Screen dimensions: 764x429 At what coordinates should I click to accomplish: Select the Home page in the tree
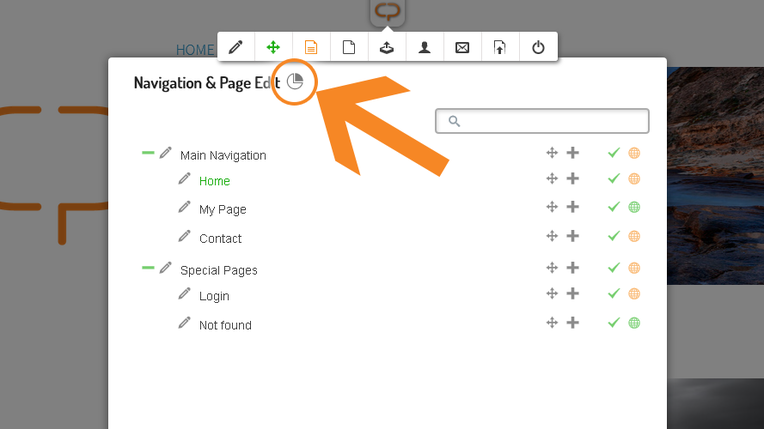pos(214,181)
